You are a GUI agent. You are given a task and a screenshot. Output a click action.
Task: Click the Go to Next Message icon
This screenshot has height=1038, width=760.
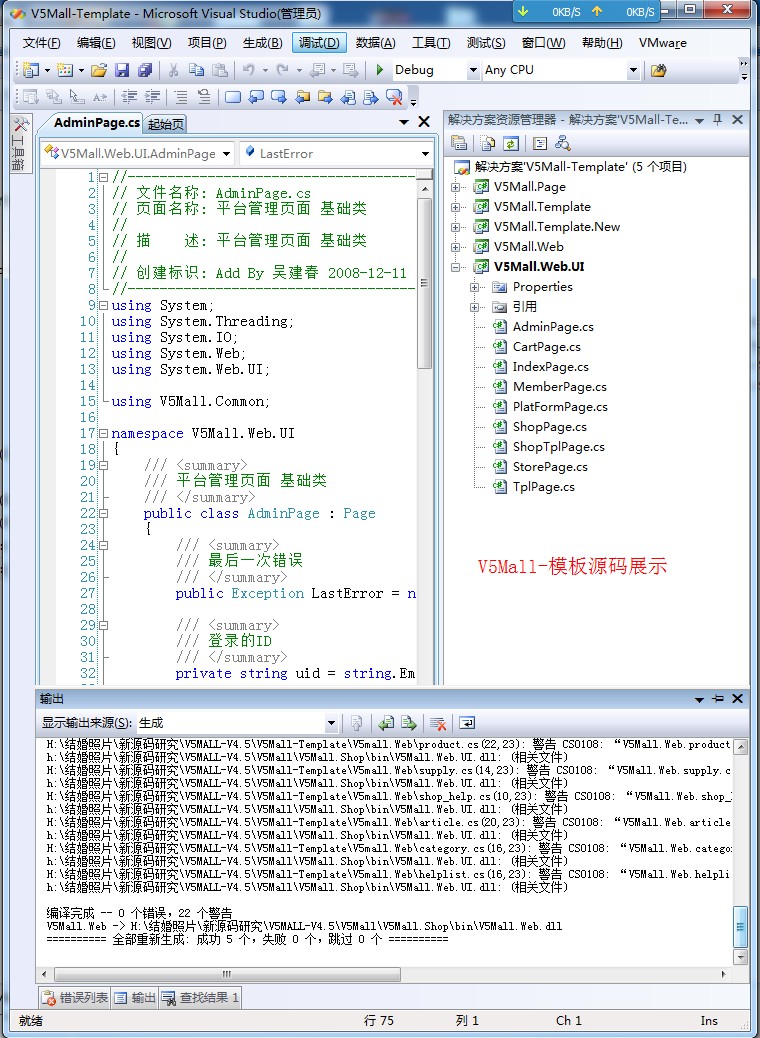point(408,723)
